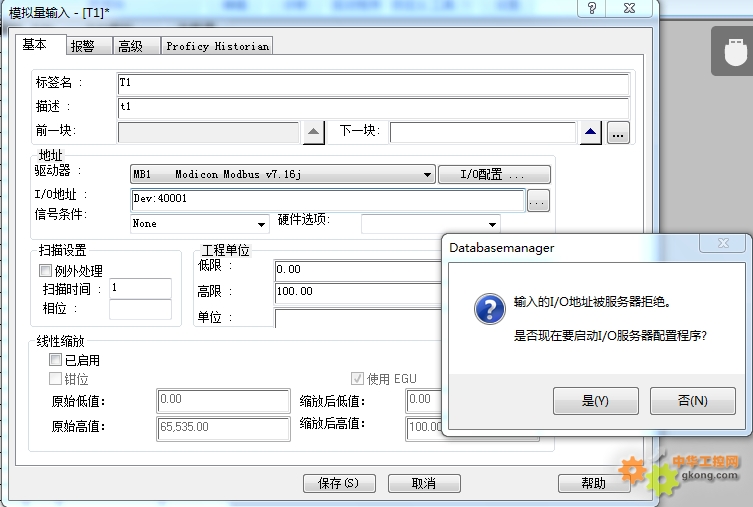
Task: Click the I/O配置 button
Action: coord(494,174)
